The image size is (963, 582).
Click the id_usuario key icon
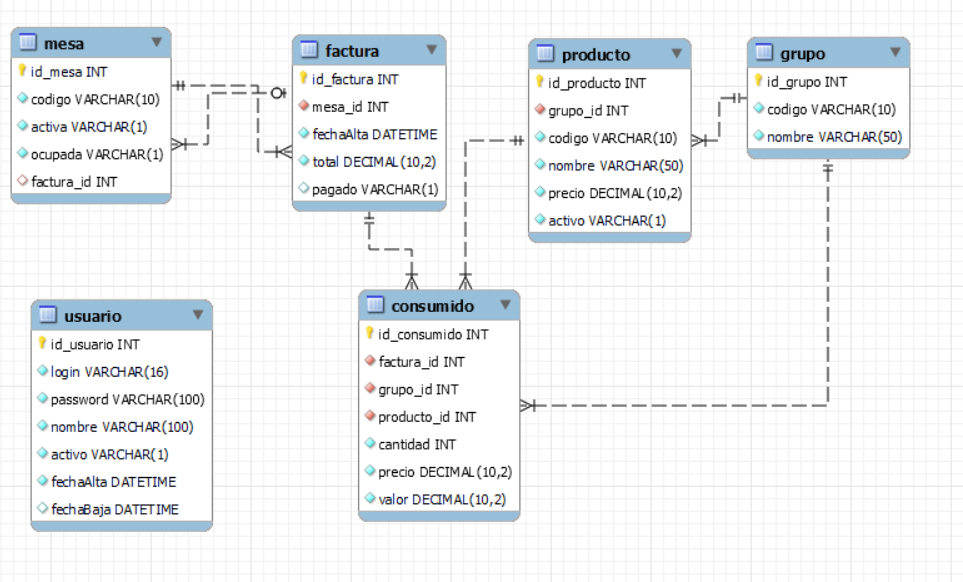pos(42,344)
